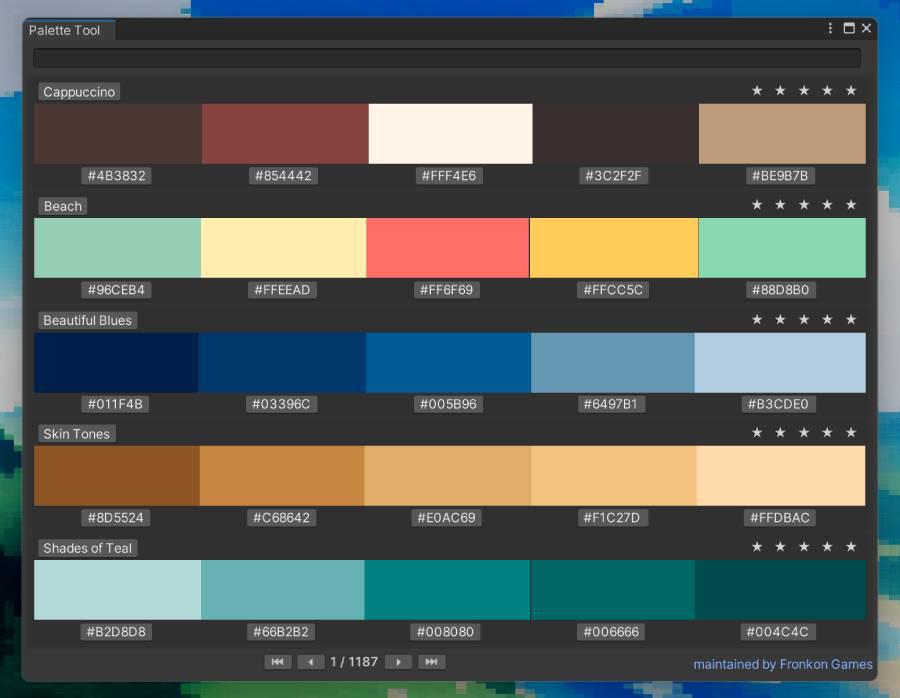Rate Beach palette four stars

coord(827,204)
